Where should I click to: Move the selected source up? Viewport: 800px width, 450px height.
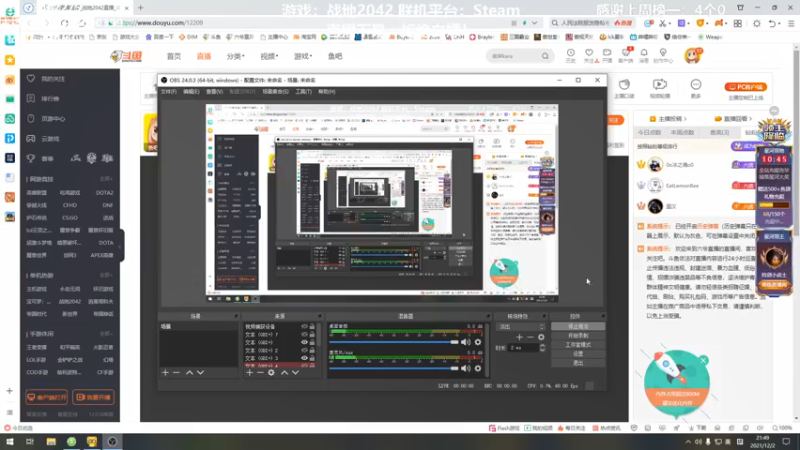[x=284, y=372]
